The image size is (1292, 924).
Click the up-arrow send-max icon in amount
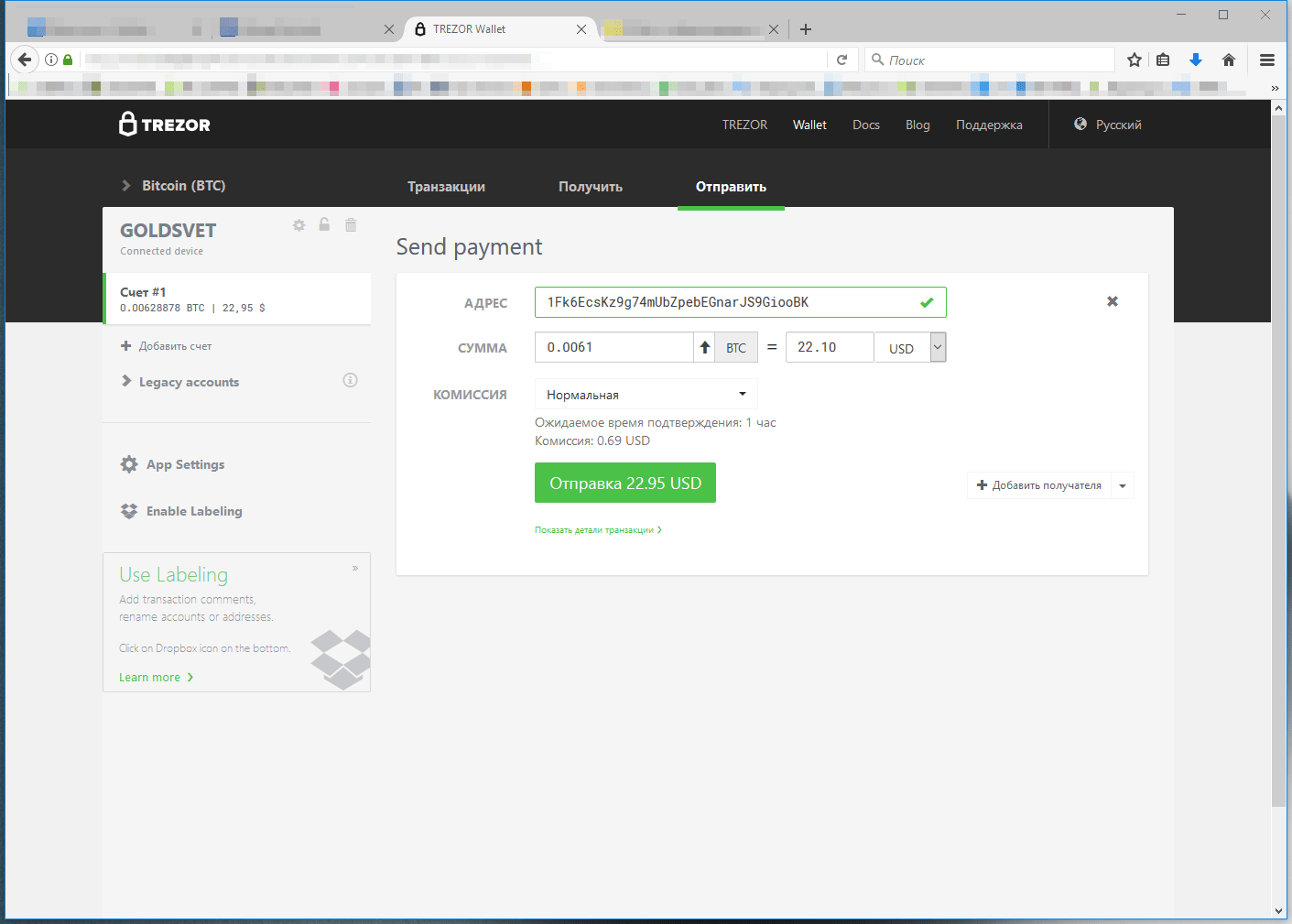pos(704,347)
